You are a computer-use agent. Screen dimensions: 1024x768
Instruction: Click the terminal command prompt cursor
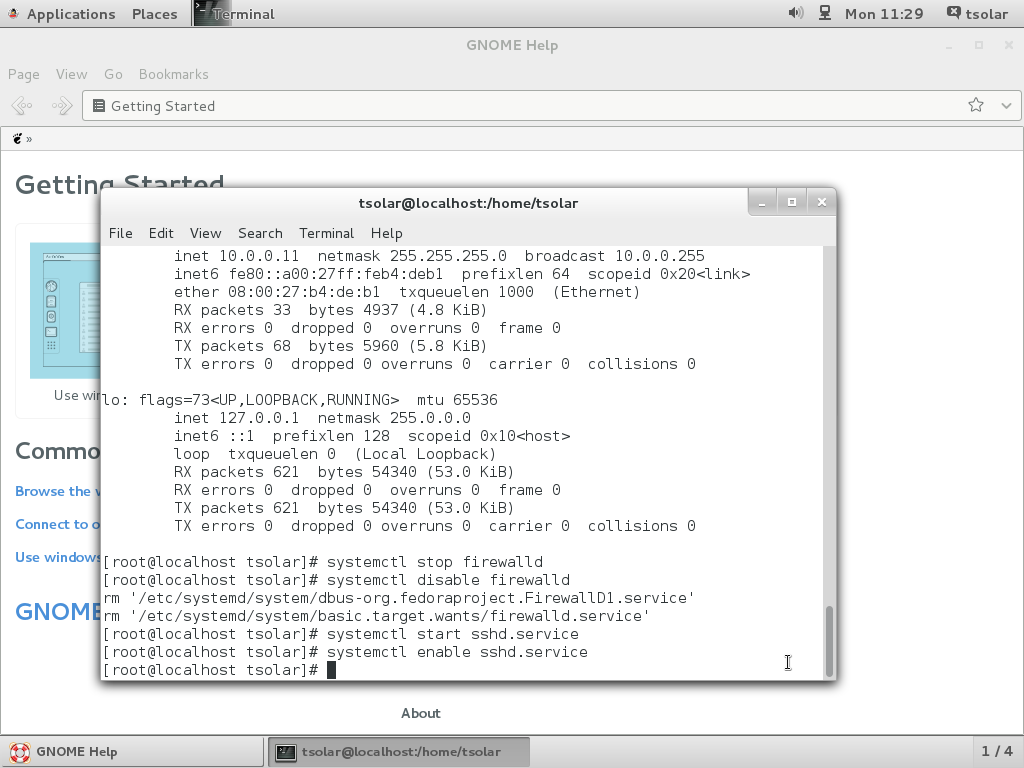pyautogui.click(x=331, y=670)
